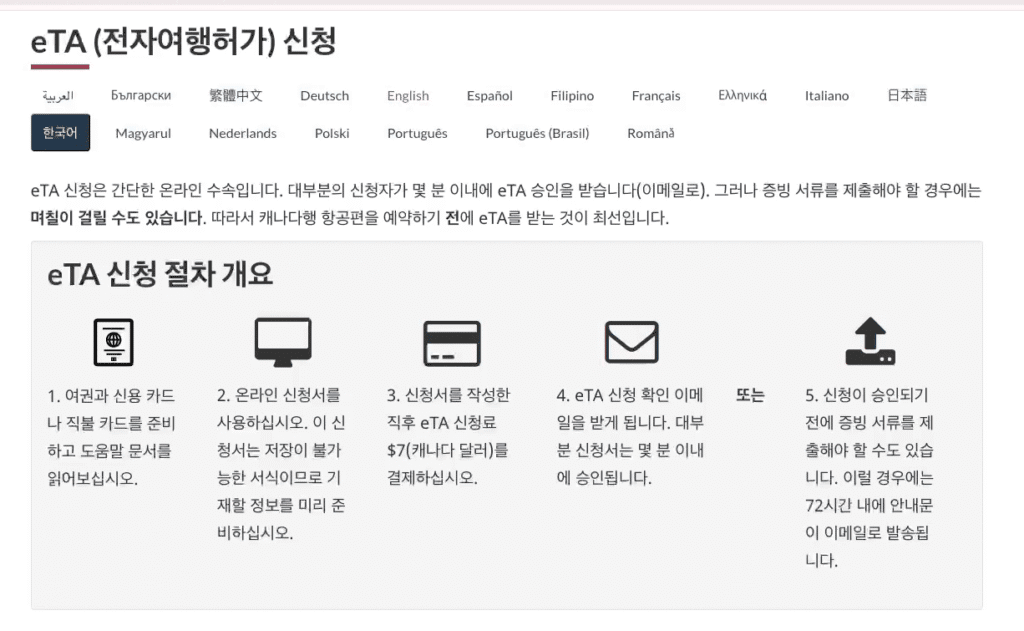
Task: Select the Română language link
Action: pyautogui.click(x=649, y=133)
